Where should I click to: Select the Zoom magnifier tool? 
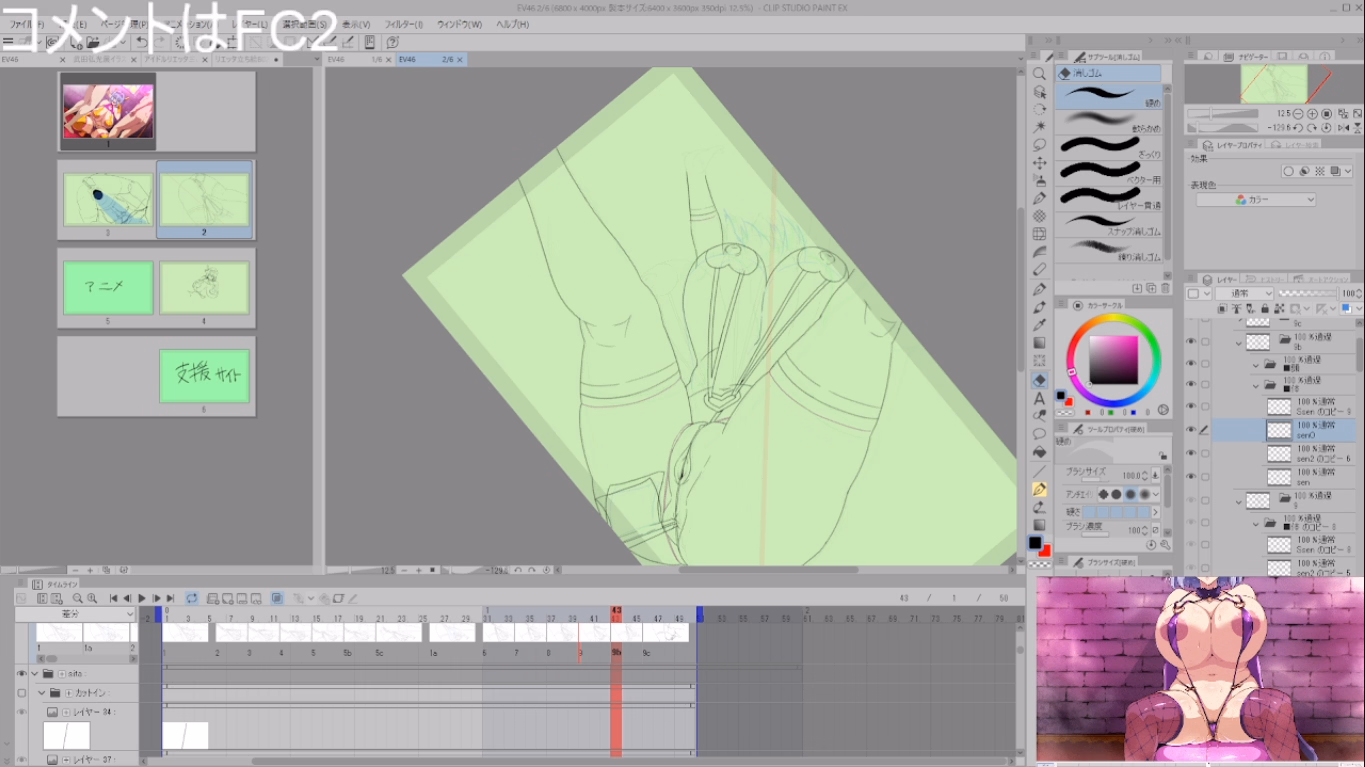(x=1039, y=74)
